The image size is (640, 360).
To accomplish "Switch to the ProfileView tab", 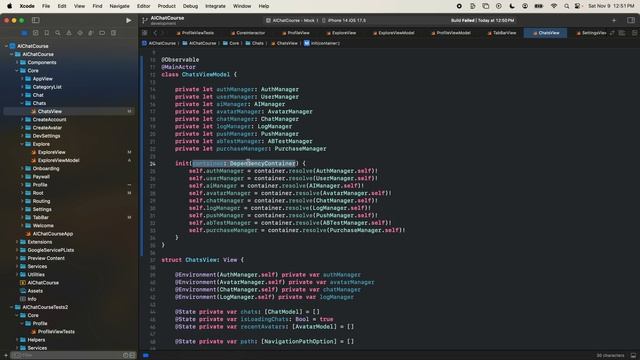I will click(x=296, y=33).
